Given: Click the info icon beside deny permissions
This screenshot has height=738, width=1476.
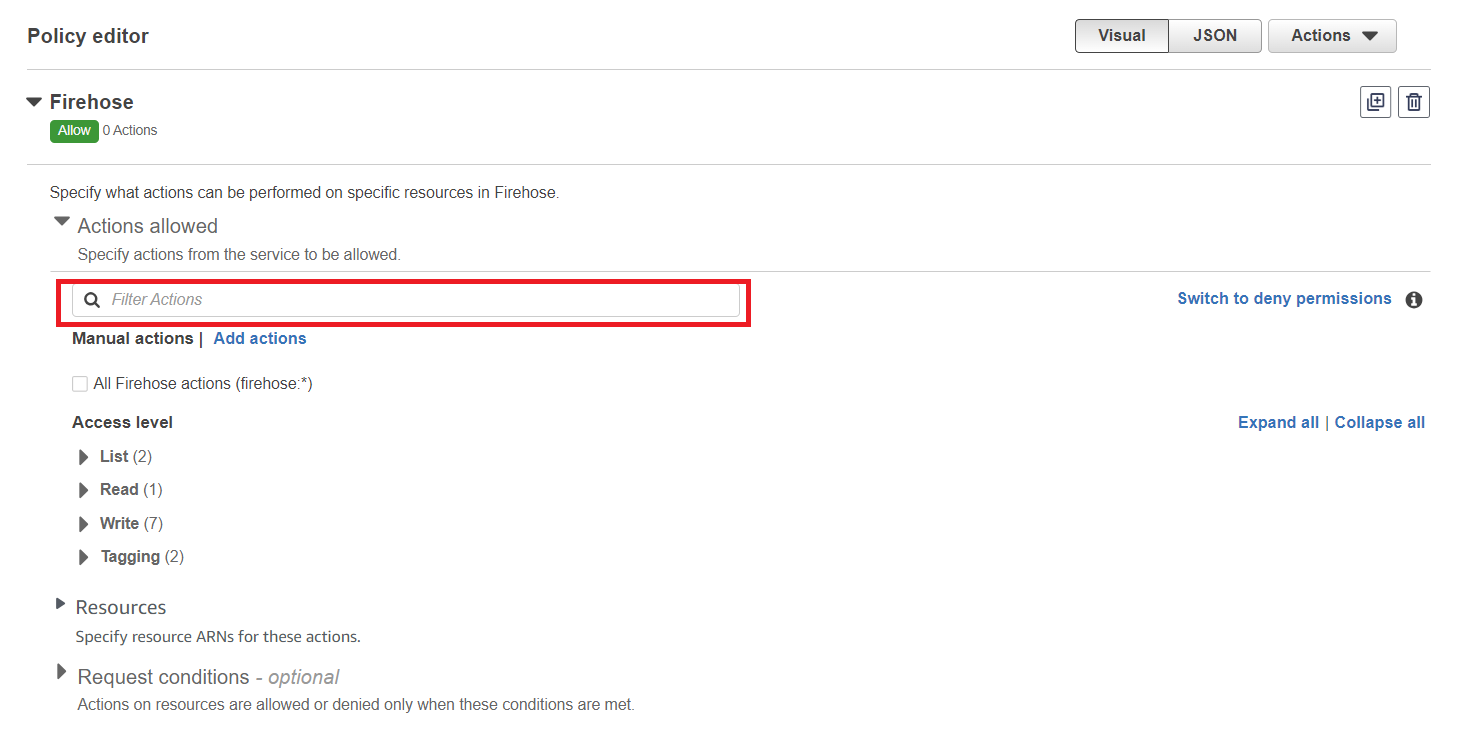Looking at the screenshot, I should coord(1414,300).
